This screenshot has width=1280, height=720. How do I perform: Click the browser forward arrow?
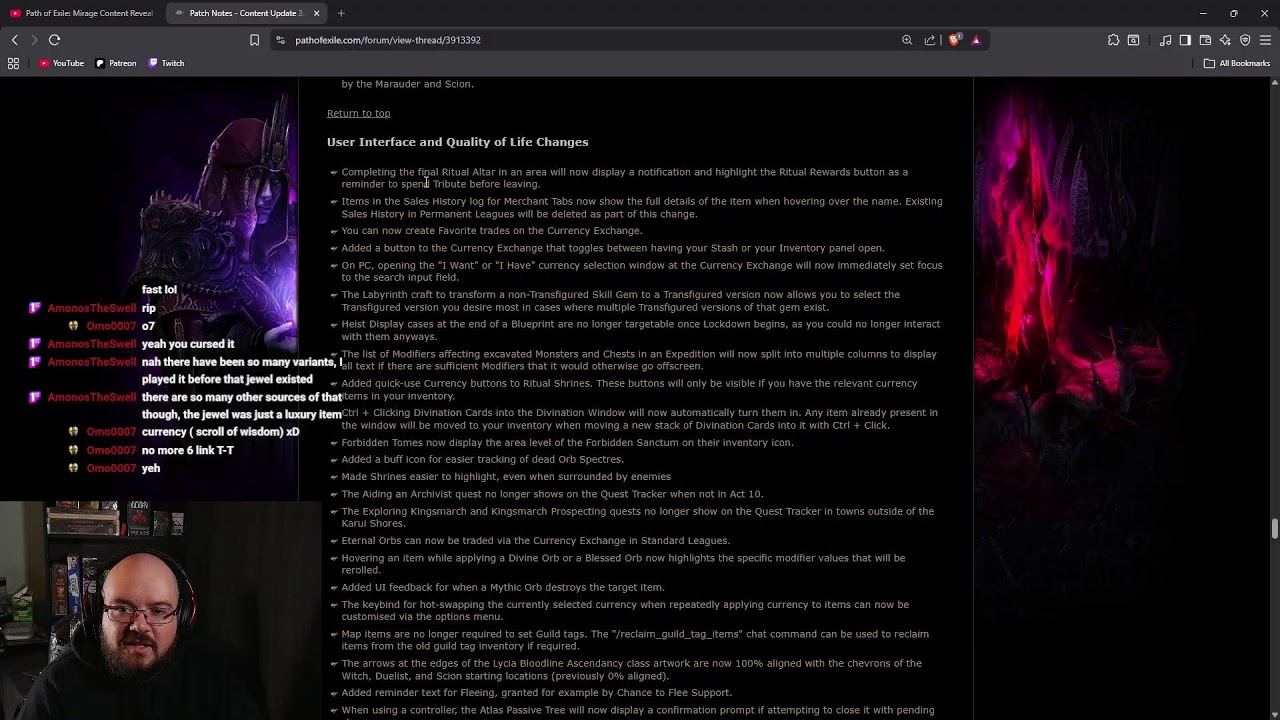(x=34, y=40)
